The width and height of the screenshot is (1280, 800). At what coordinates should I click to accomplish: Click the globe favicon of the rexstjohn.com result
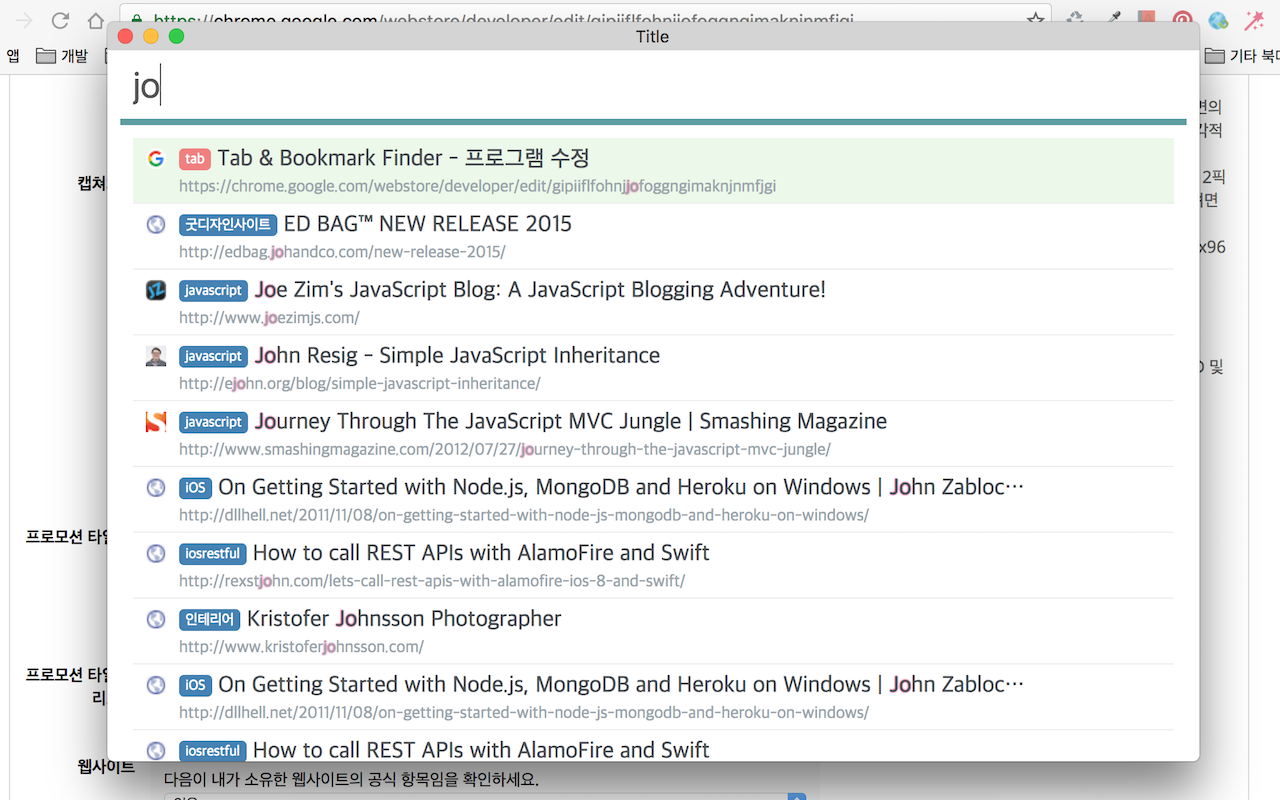[x=156, y=553]
